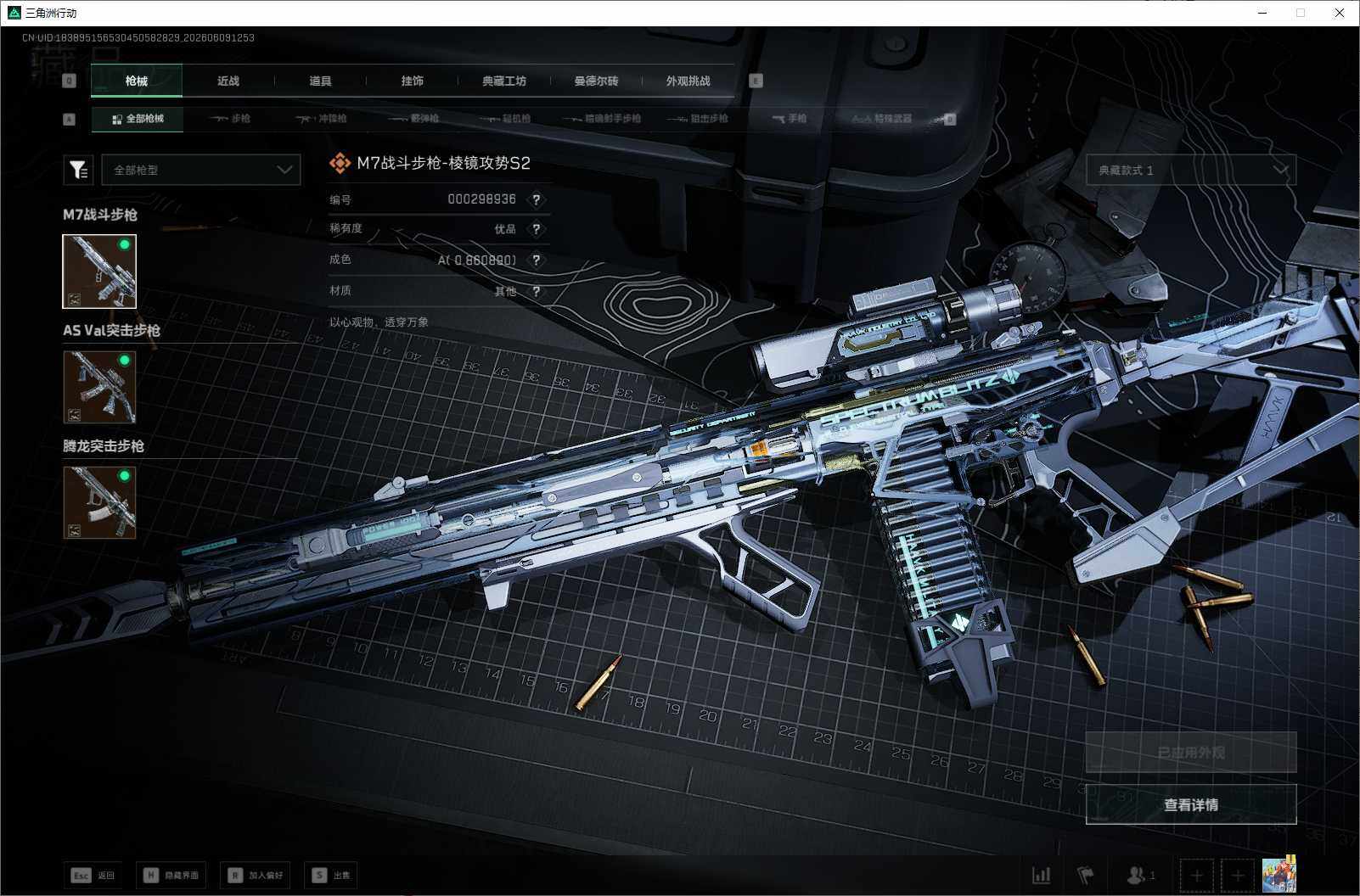The image size is (1360, 896).
Task: Close the 三角洲行动 window
Action: point(1340,13)
